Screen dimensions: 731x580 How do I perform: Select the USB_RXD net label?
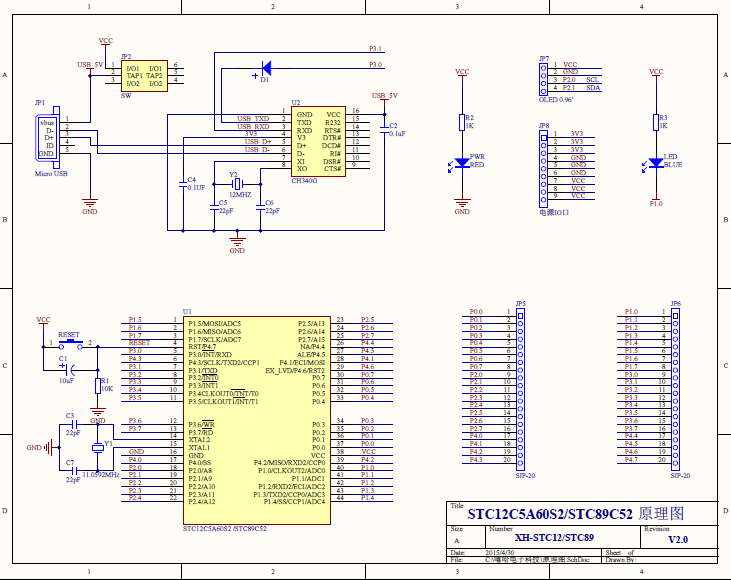click(x=253, y=126)
